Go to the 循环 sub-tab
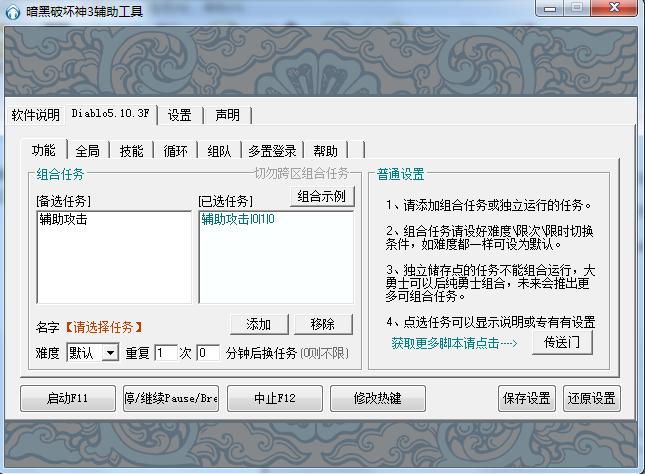645x474 pixels. (x=175, y=151)
